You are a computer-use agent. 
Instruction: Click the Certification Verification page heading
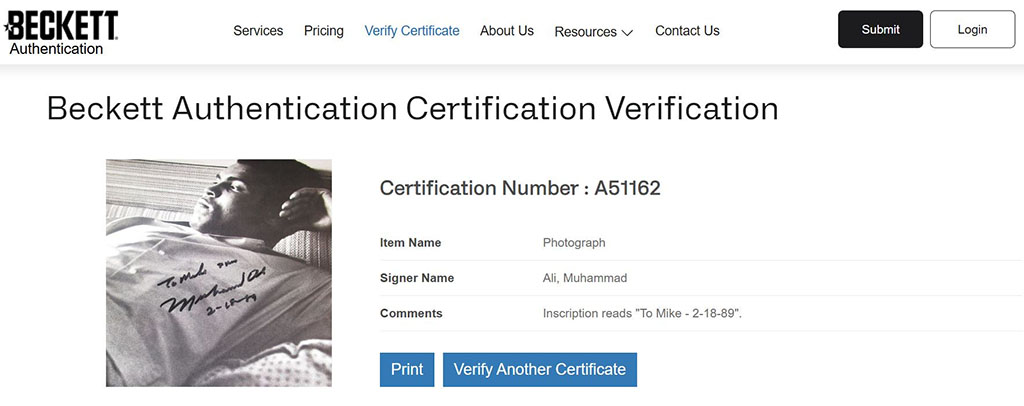click(412, 109)
